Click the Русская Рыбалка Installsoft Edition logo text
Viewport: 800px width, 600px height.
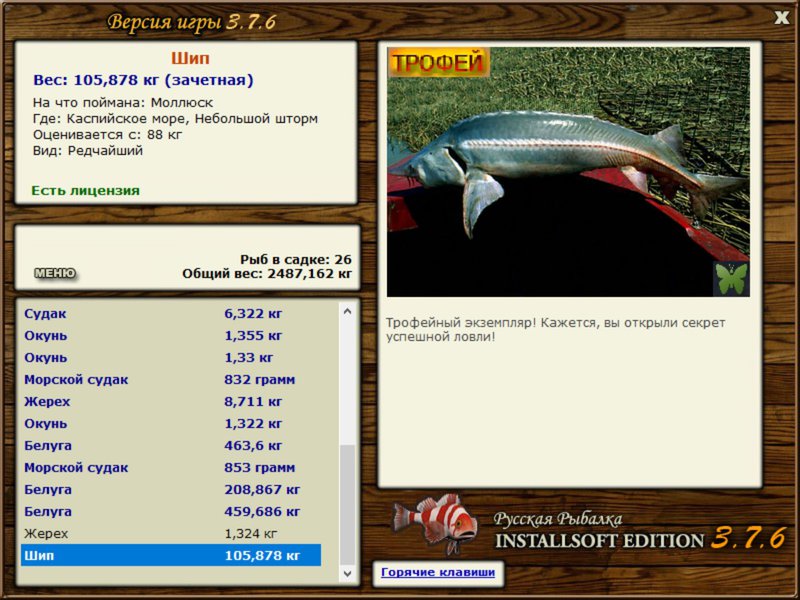point(640,531)
